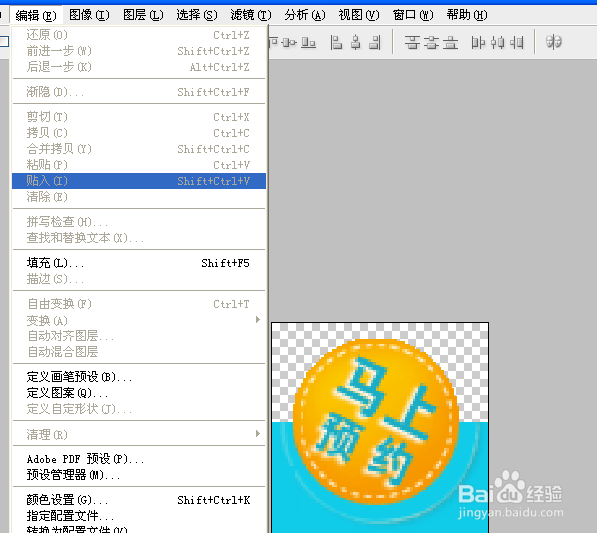Viewport: 597px width, 533px height.
Task: Click Align horizontal centers icon
Action: (356, 42)
